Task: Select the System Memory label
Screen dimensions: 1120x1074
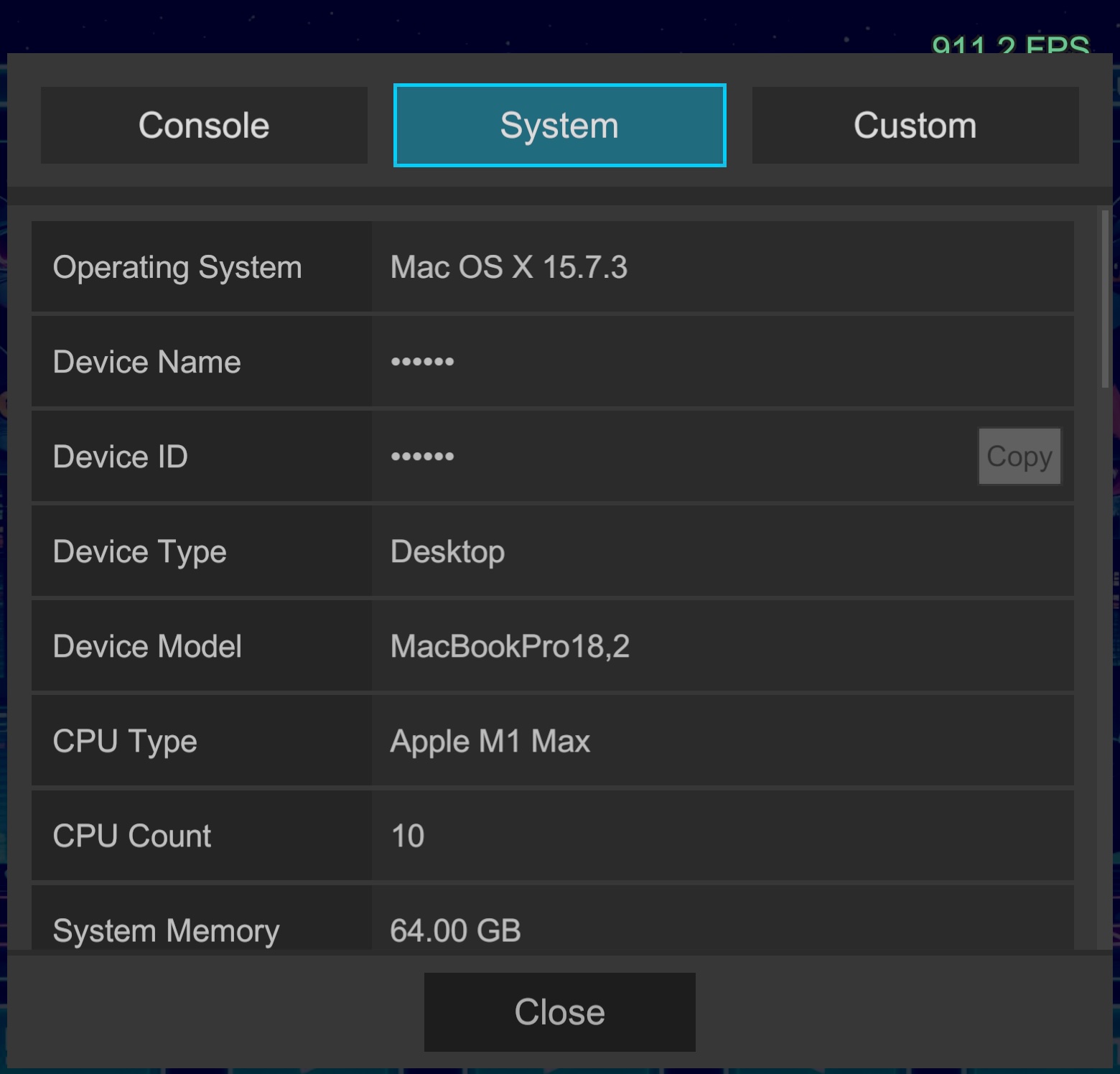Action: [166, 930]
